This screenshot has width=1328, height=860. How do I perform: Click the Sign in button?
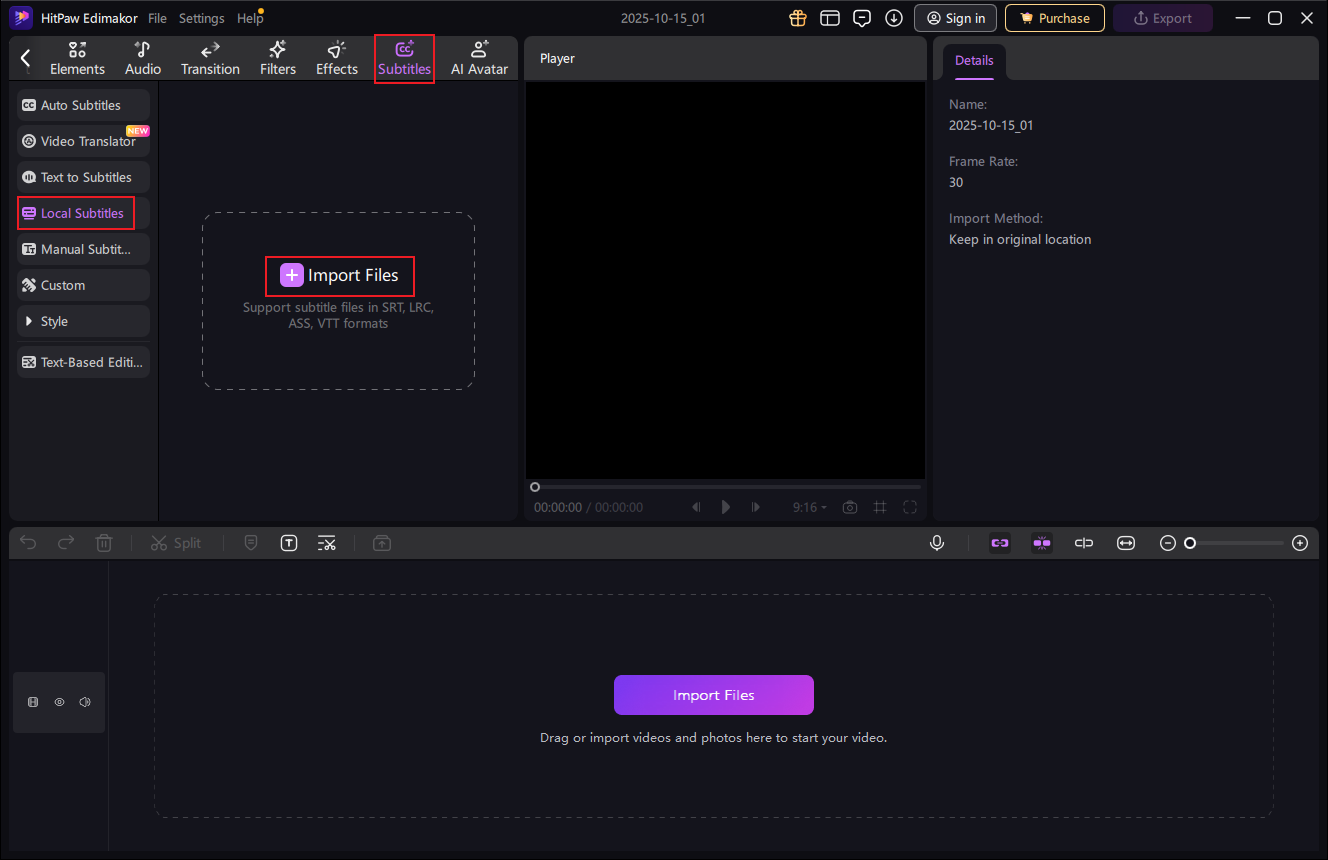955,18
